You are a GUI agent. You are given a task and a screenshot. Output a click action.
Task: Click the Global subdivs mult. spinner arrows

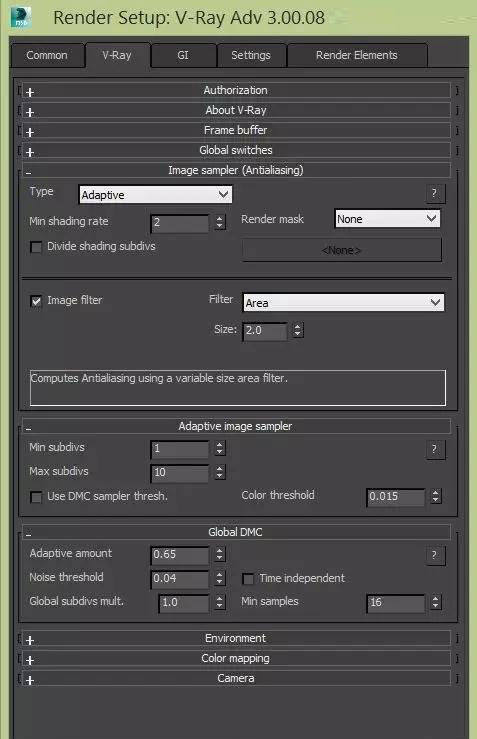click(220, 602)
